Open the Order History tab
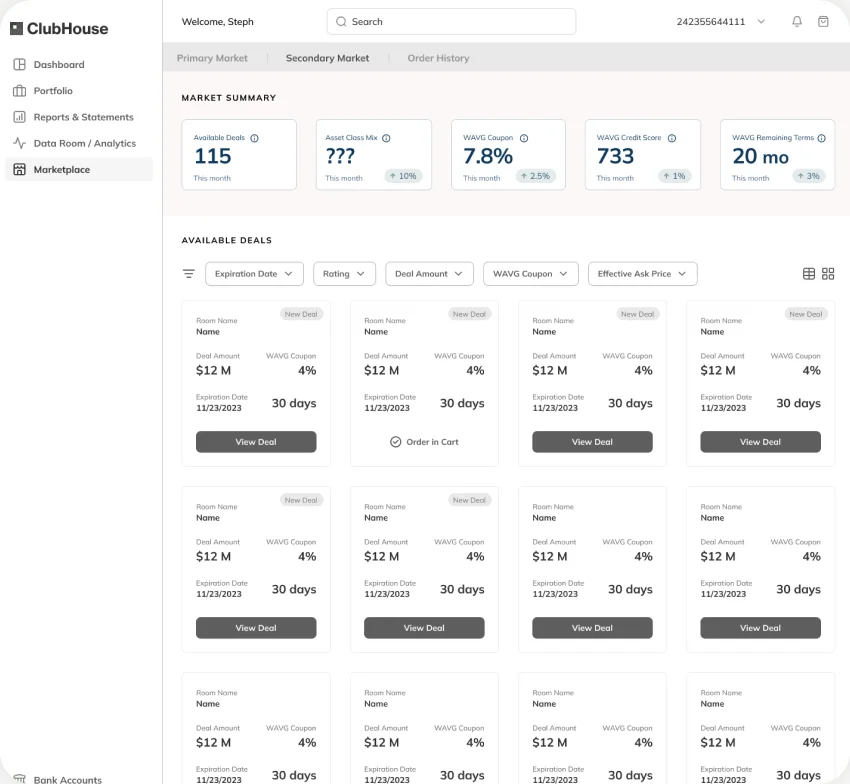Screen dimensions: 850x784 (x=439, y=58)
